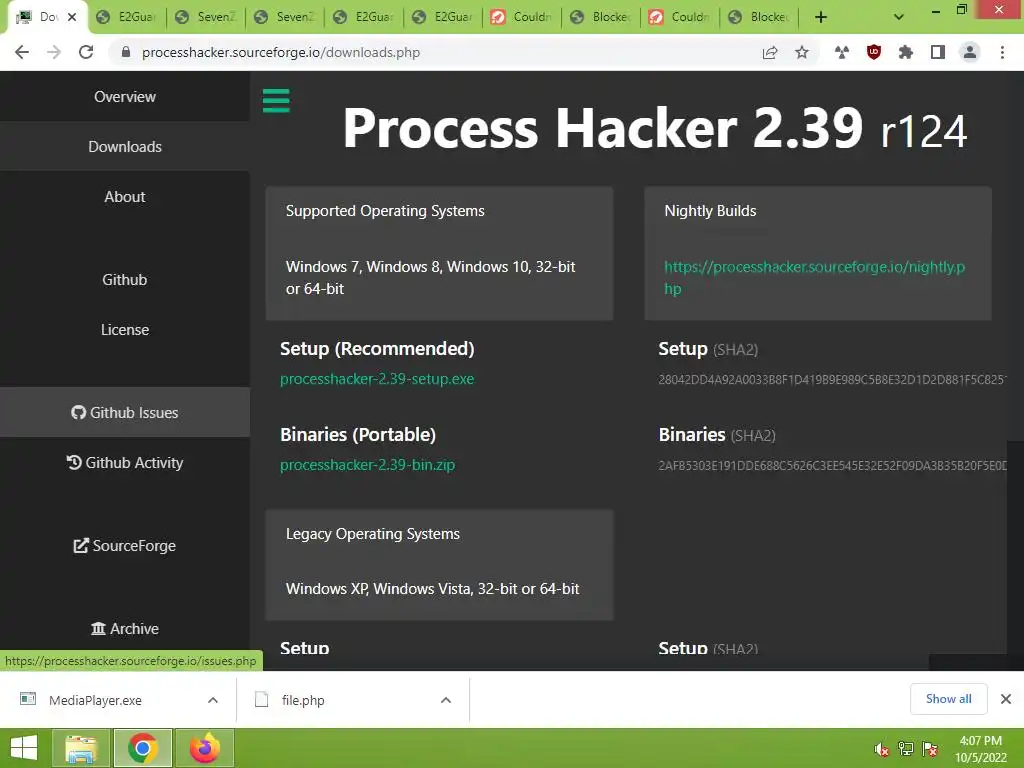Image resolution: width=1024 pixels, height=768 pixels.
Task: Click Process Hacker 2.39 heading
Action: [x=654, y=128]
